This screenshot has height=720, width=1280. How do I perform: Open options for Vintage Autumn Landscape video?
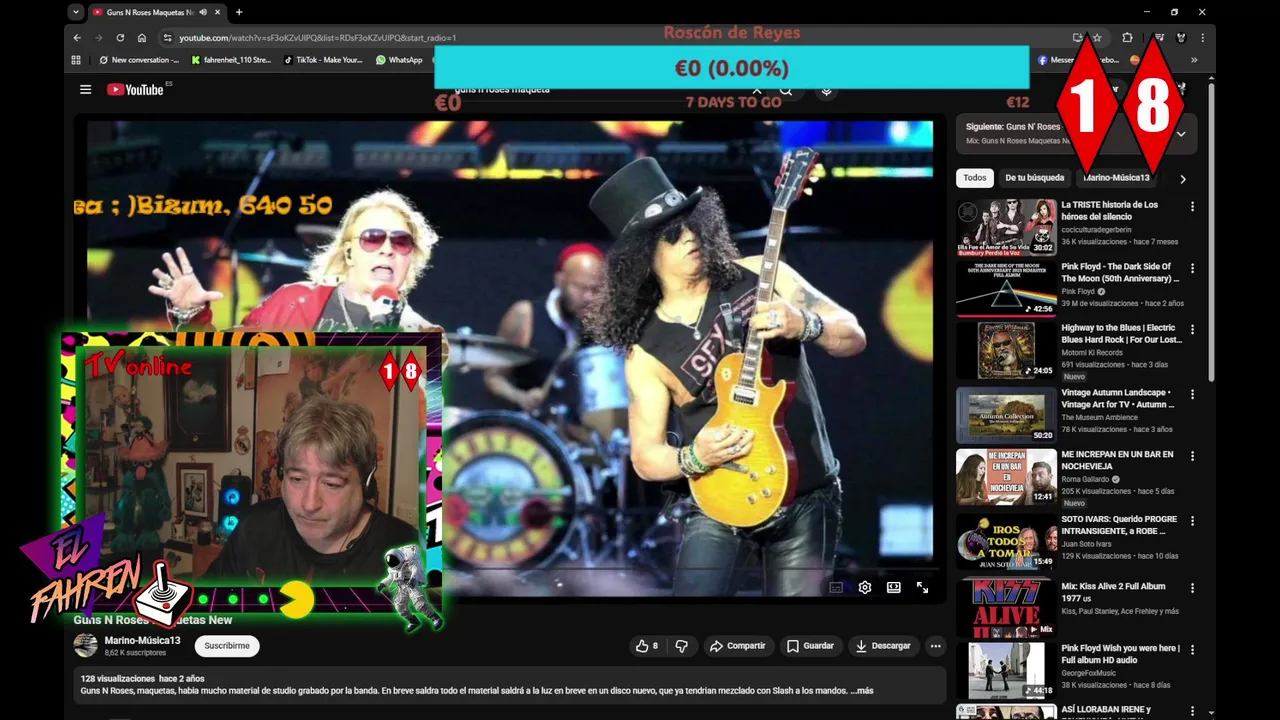(1192, 394)
